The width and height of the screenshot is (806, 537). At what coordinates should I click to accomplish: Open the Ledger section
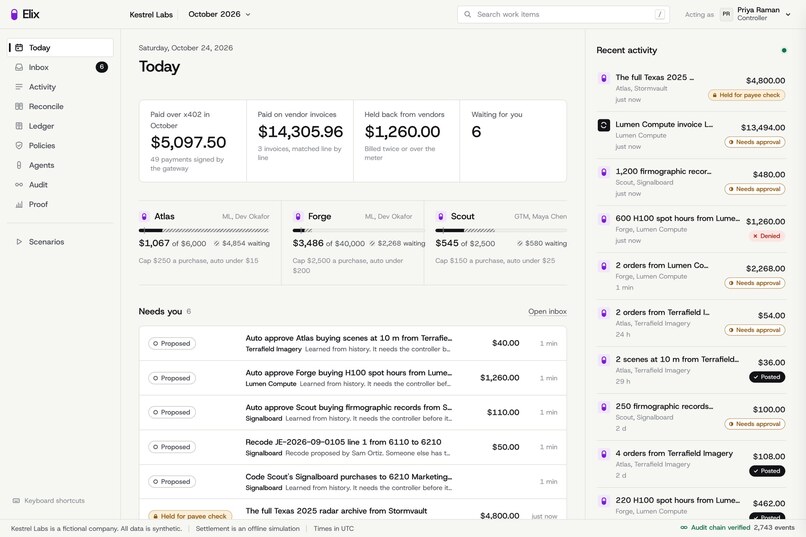[x=61, y=126]
